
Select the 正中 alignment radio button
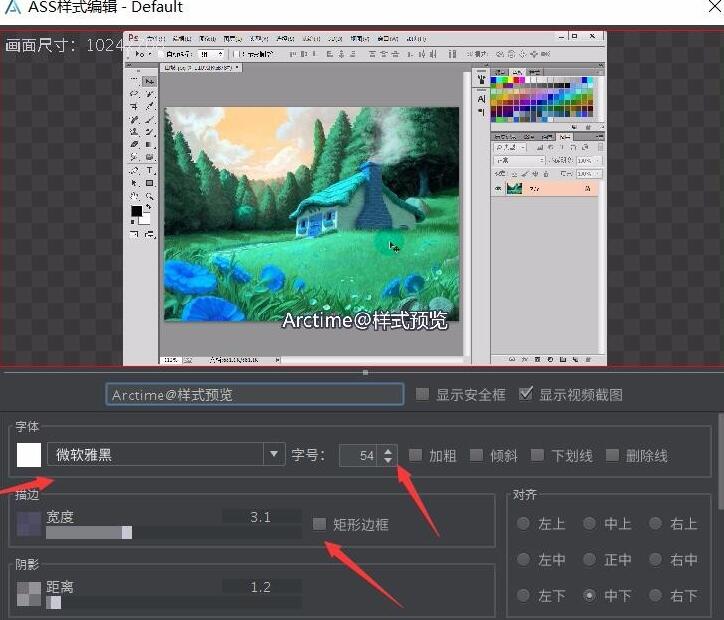[589, 560]
